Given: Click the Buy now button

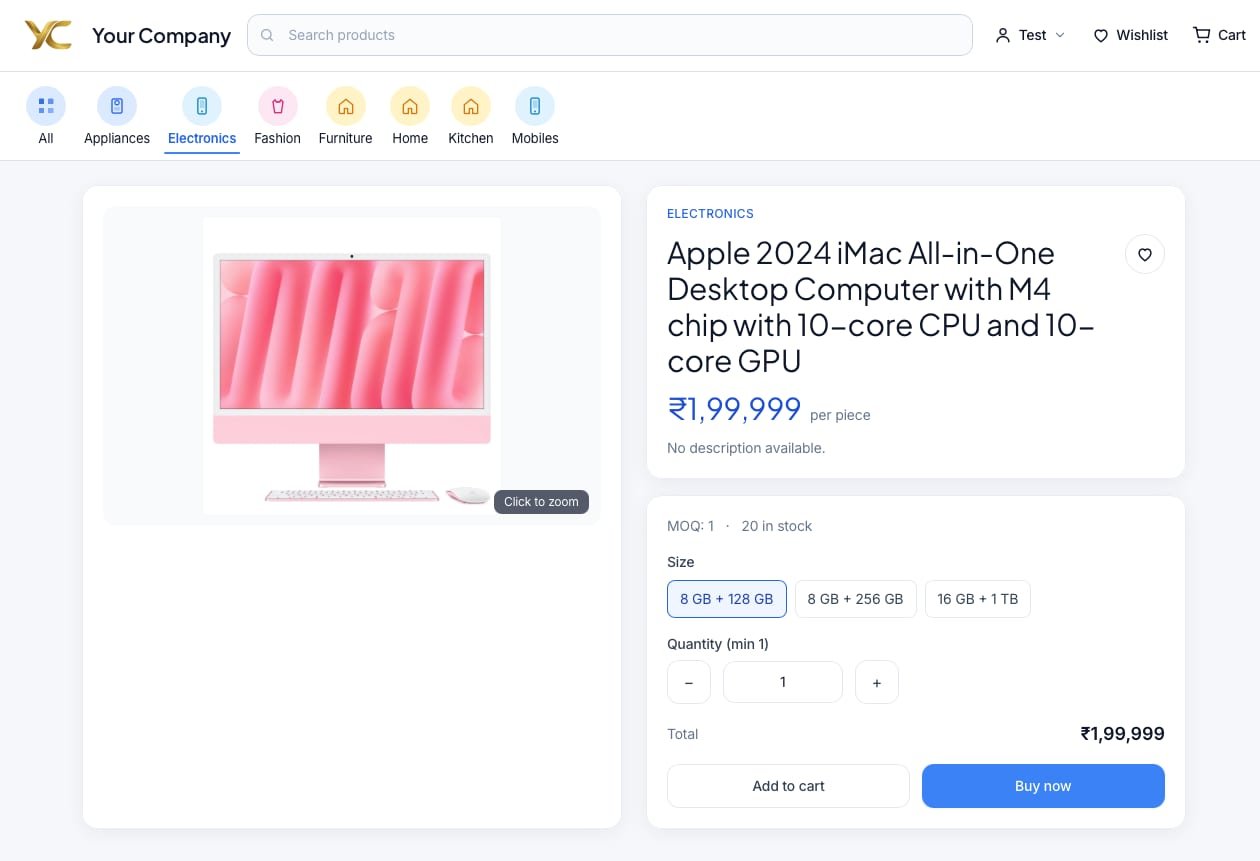Looking at the screenshot, I should pyautogui.click(x=1043, y=786).
